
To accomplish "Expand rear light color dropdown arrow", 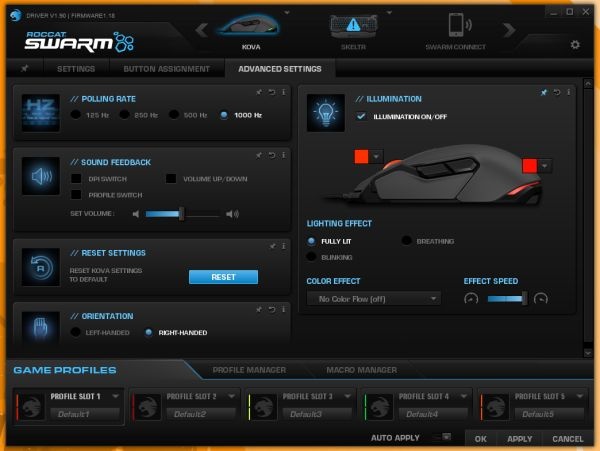I will click(x=545, y=166).
